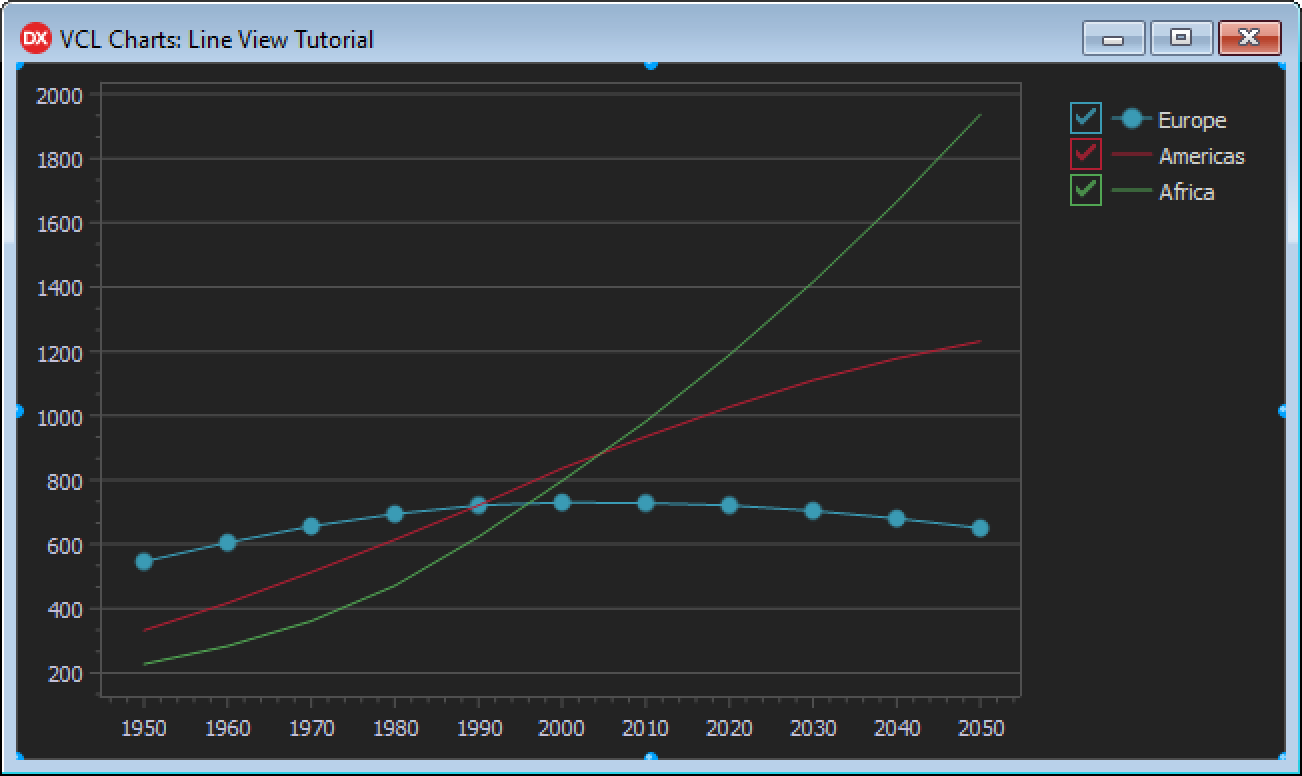The height and width of the screenshot is (776, 1302).
Task: Maximize the Line View Tutorial window
Action: tap(1181, 38)
